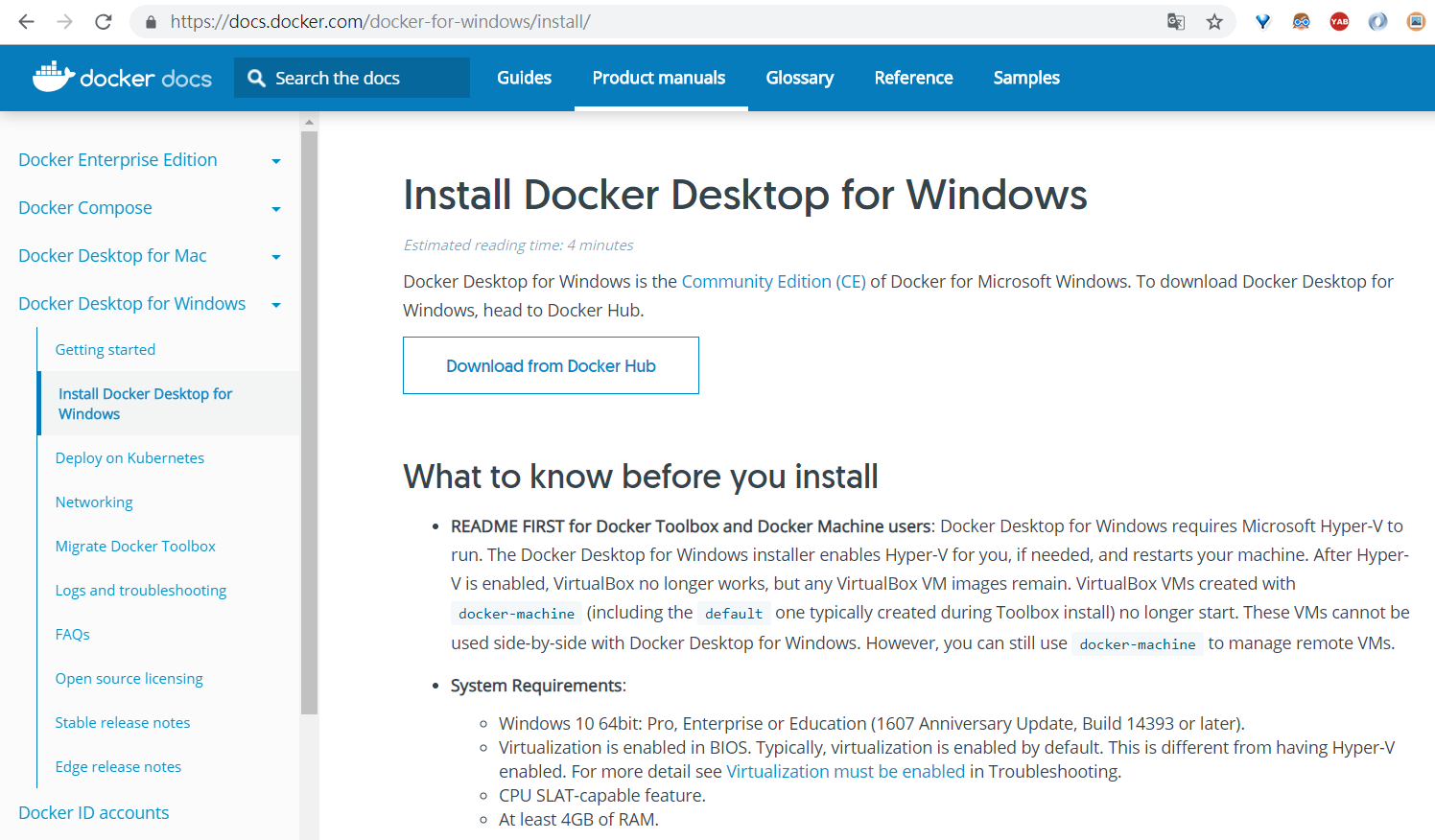The image size is (1435, 840).
Task: Click Estimated reading time: 4 minutes text
Action: 518,245
